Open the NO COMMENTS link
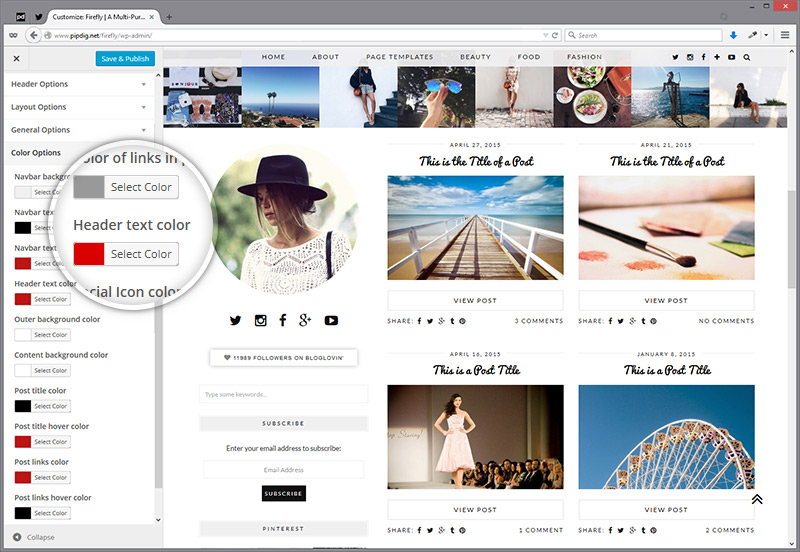Image resolution: width=800 pixels, height=552 pixels. (x=726, y=321)
